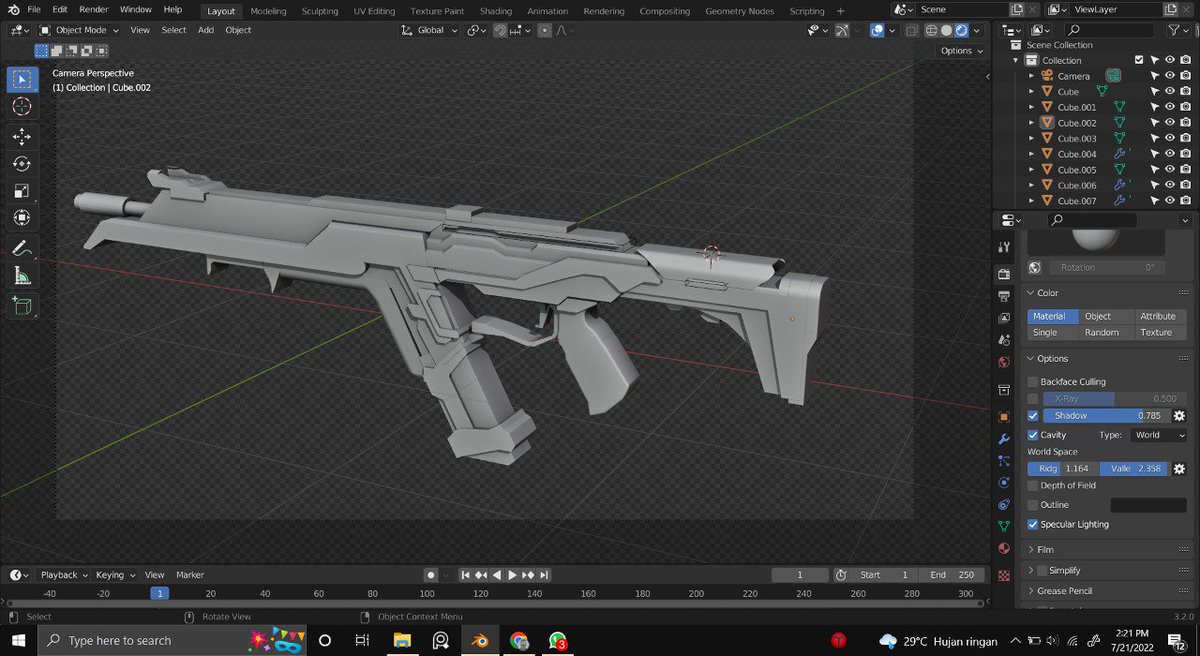The image size is (1200, 656).
Task: Switch to the Modeling workspace tab
Action: click(268, 11)
